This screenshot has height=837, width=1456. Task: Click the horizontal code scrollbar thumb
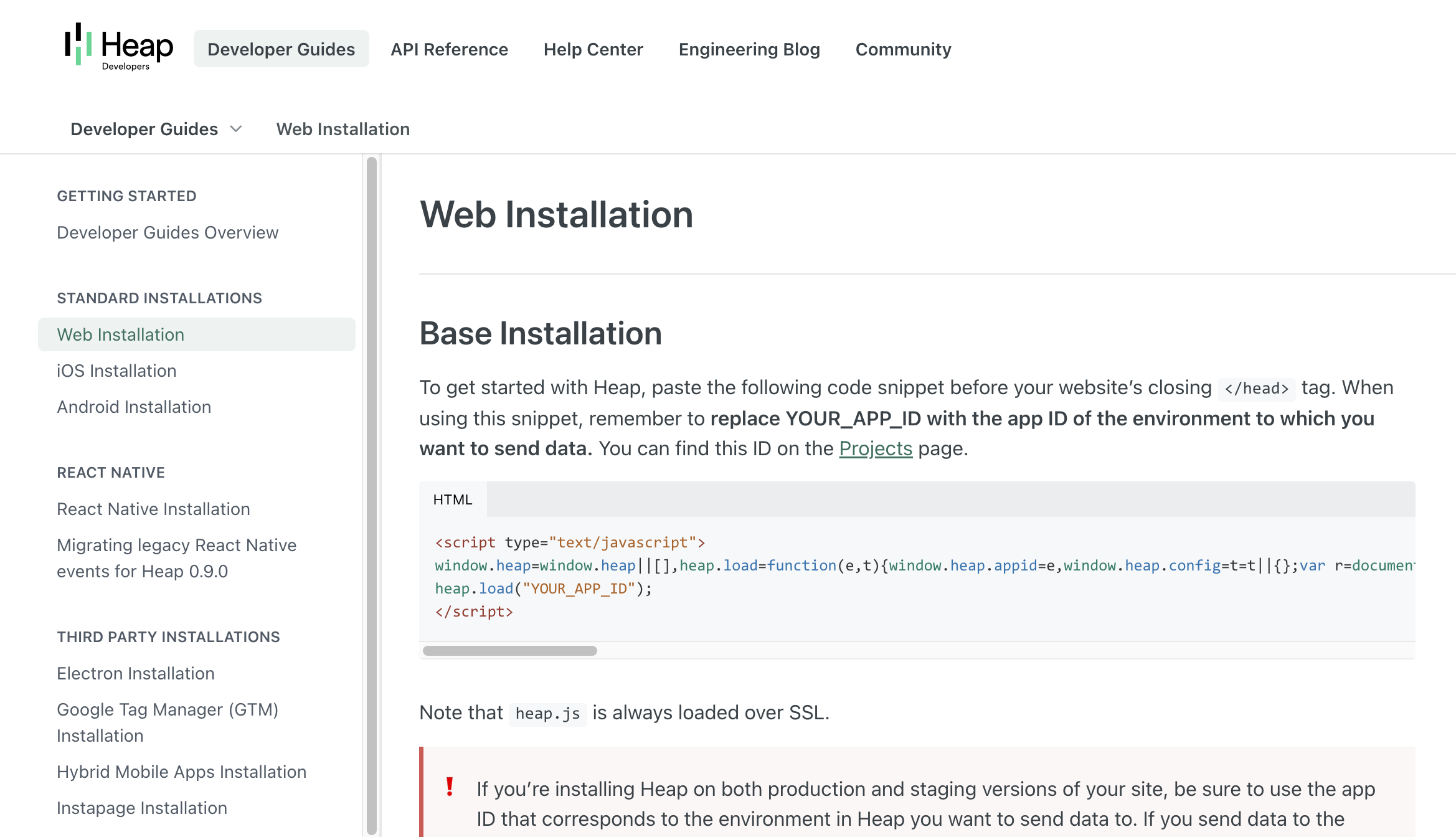pos(509,651)
